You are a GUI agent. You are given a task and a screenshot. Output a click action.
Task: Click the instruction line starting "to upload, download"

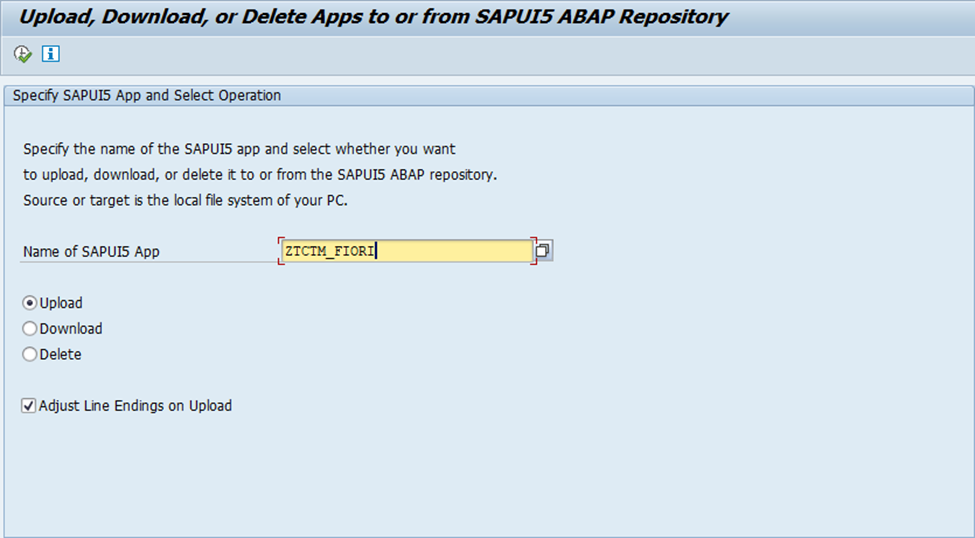(x=260, y=175)
